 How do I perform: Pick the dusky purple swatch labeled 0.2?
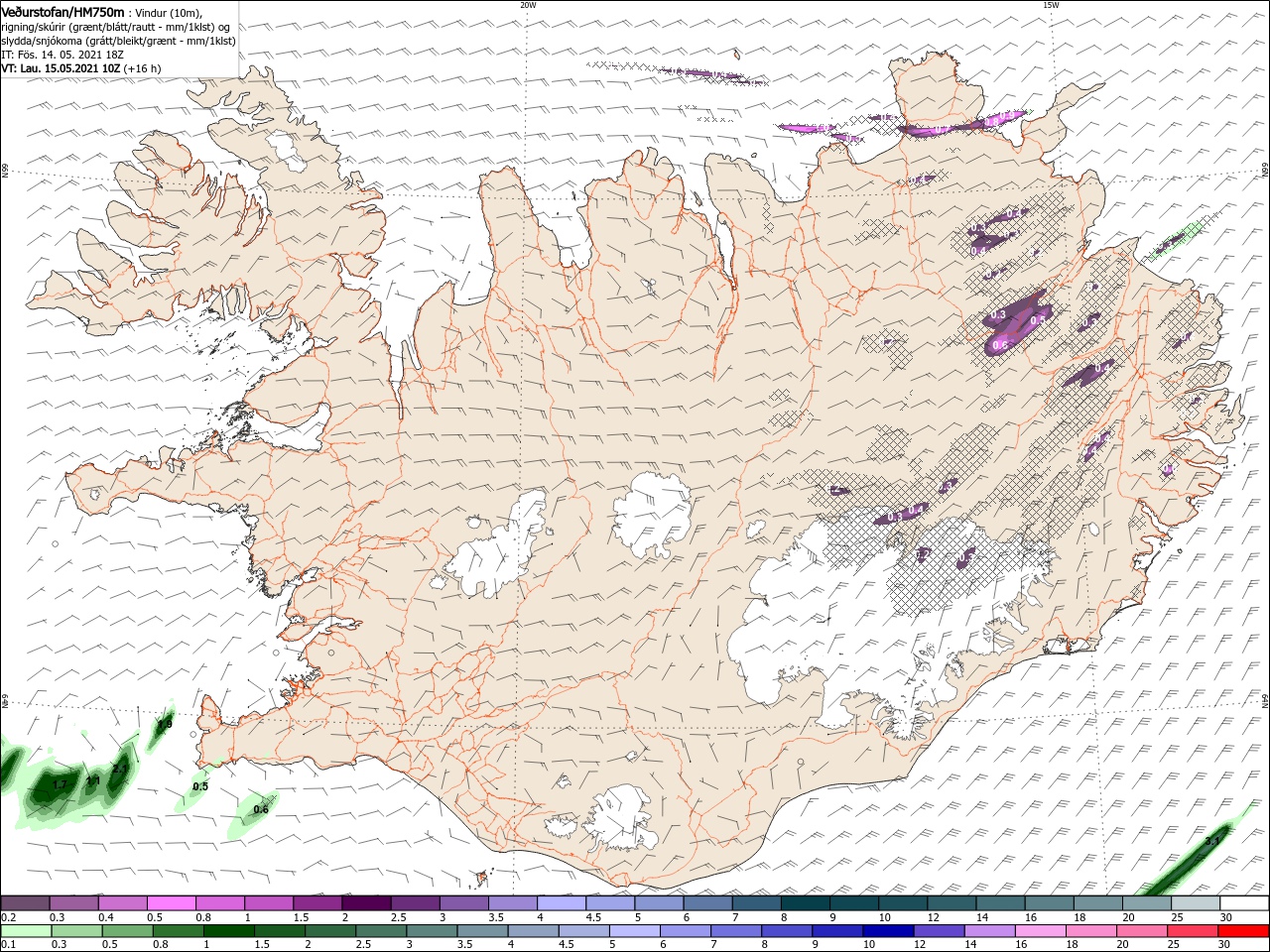click(x=25, y=903)
